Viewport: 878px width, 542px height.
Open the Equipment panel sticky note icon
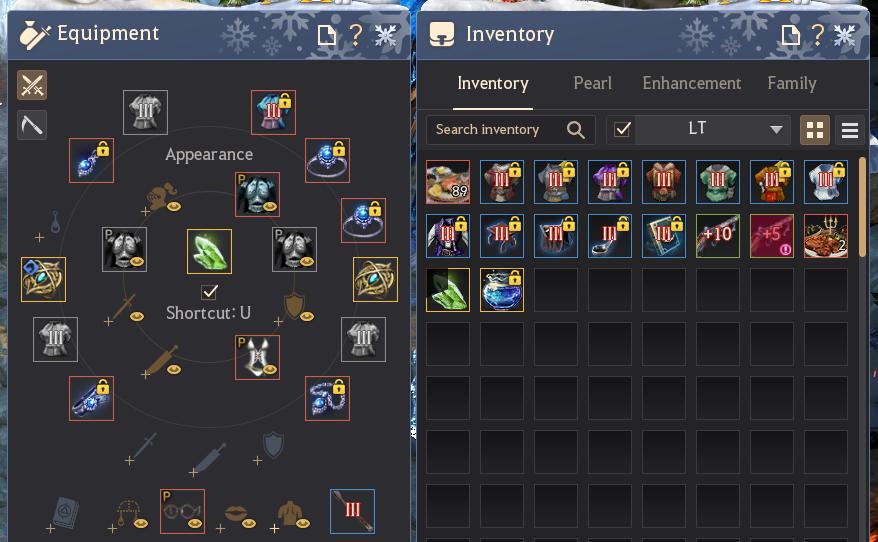[x=326, y=36]
